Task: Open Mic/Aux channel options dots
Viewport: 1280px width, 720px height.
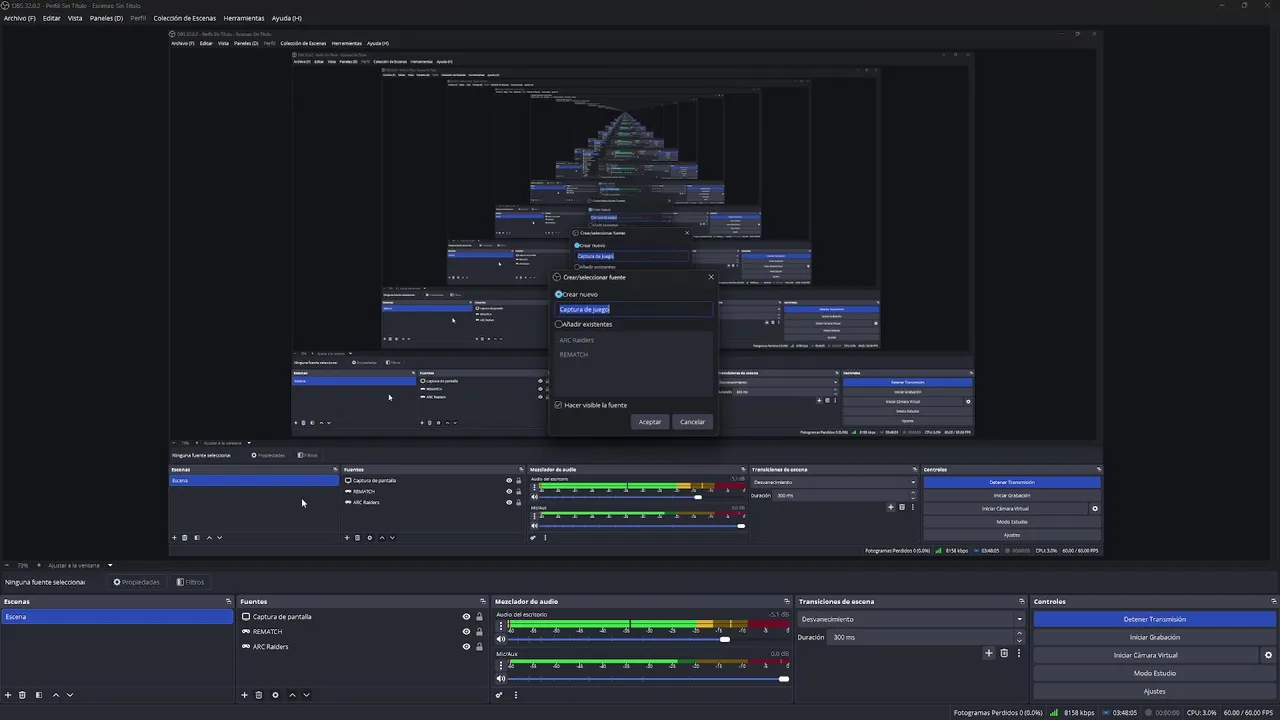Action: click(x=501, y=666)
